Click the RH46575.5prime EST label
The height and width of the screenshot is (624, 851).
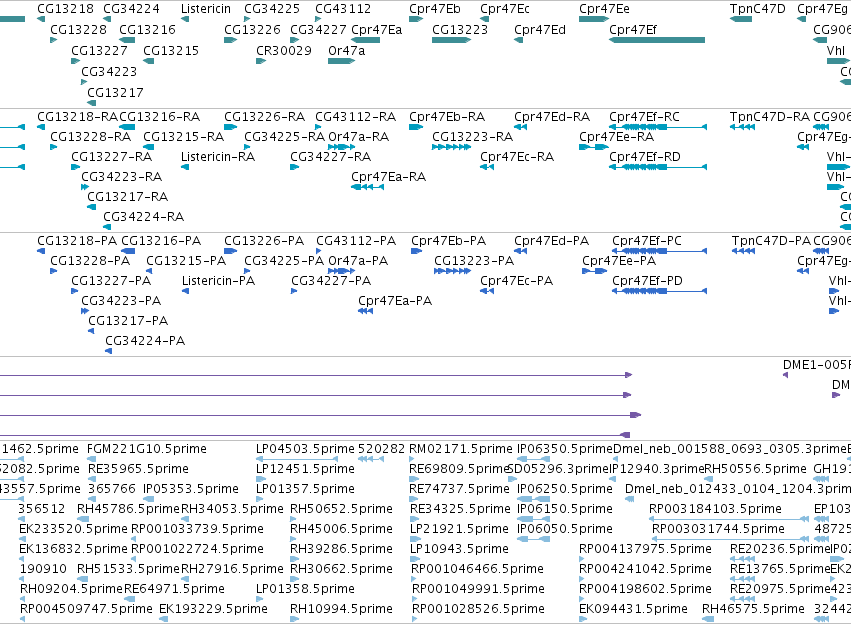click(753, 609)
